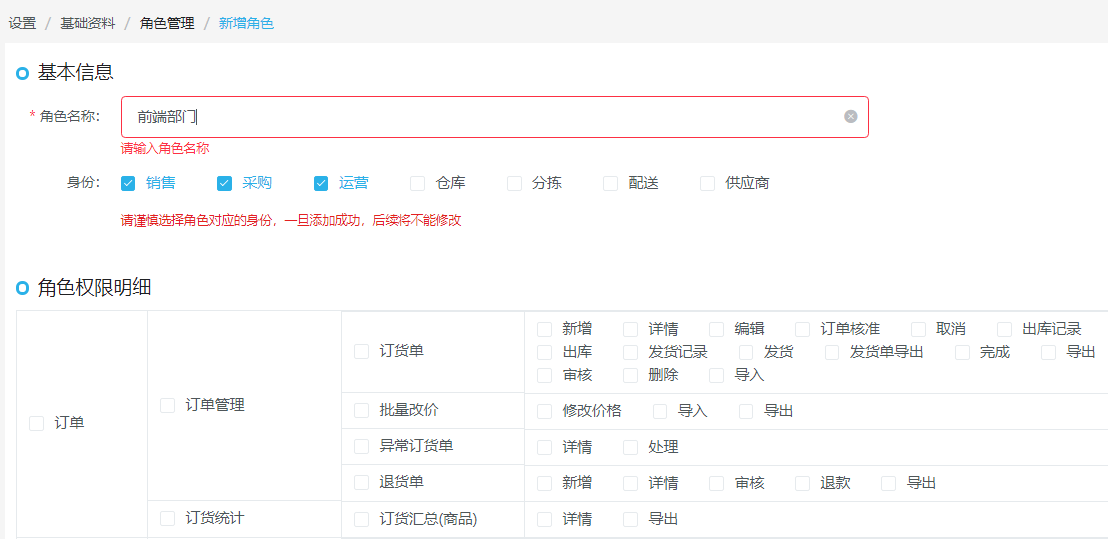Check 详情 in the 异常订货单 row
The width and height of the screenshot is (1108, 539).
point(545,447)
